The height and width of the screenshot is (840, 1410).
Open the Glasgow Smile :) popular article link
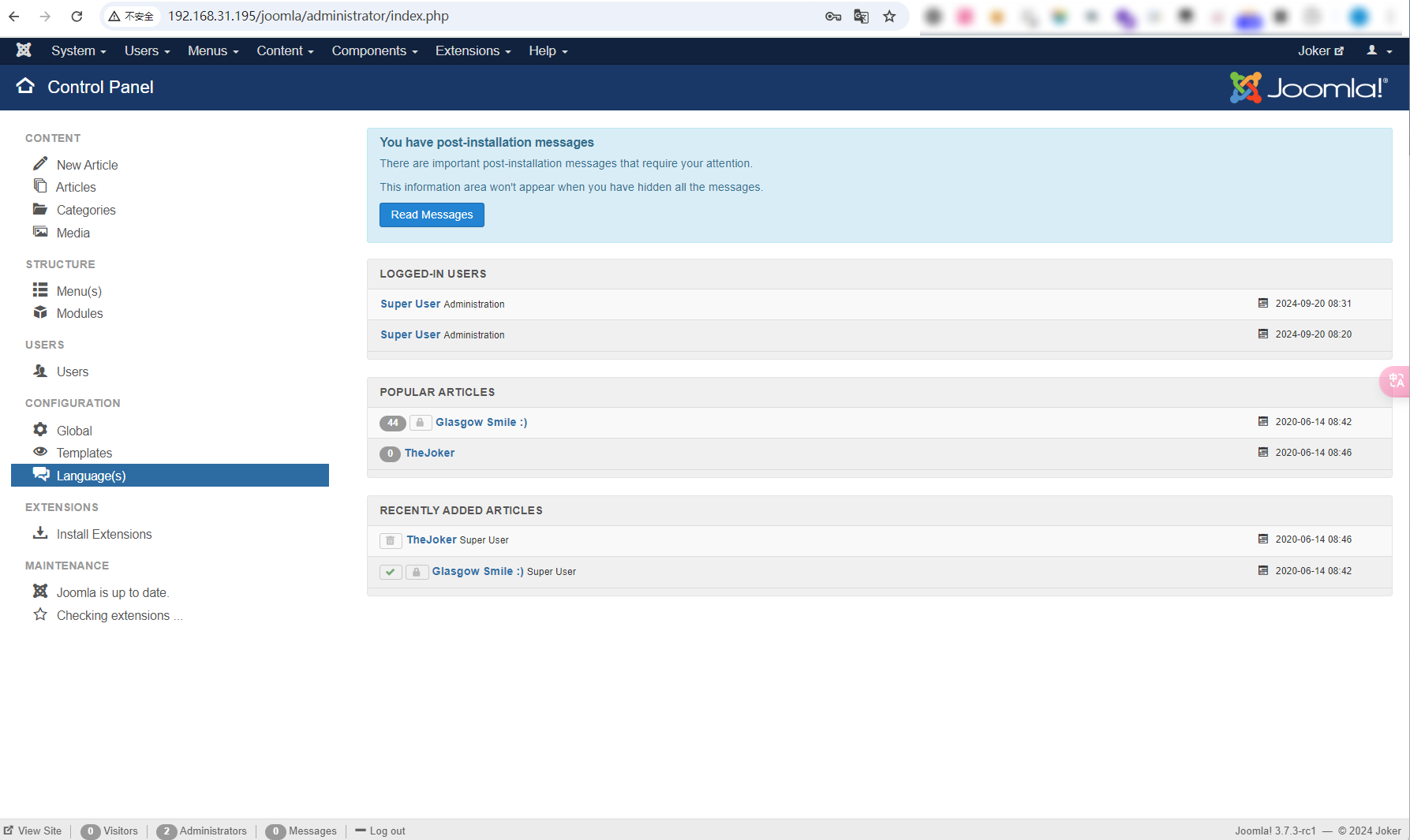481,422
